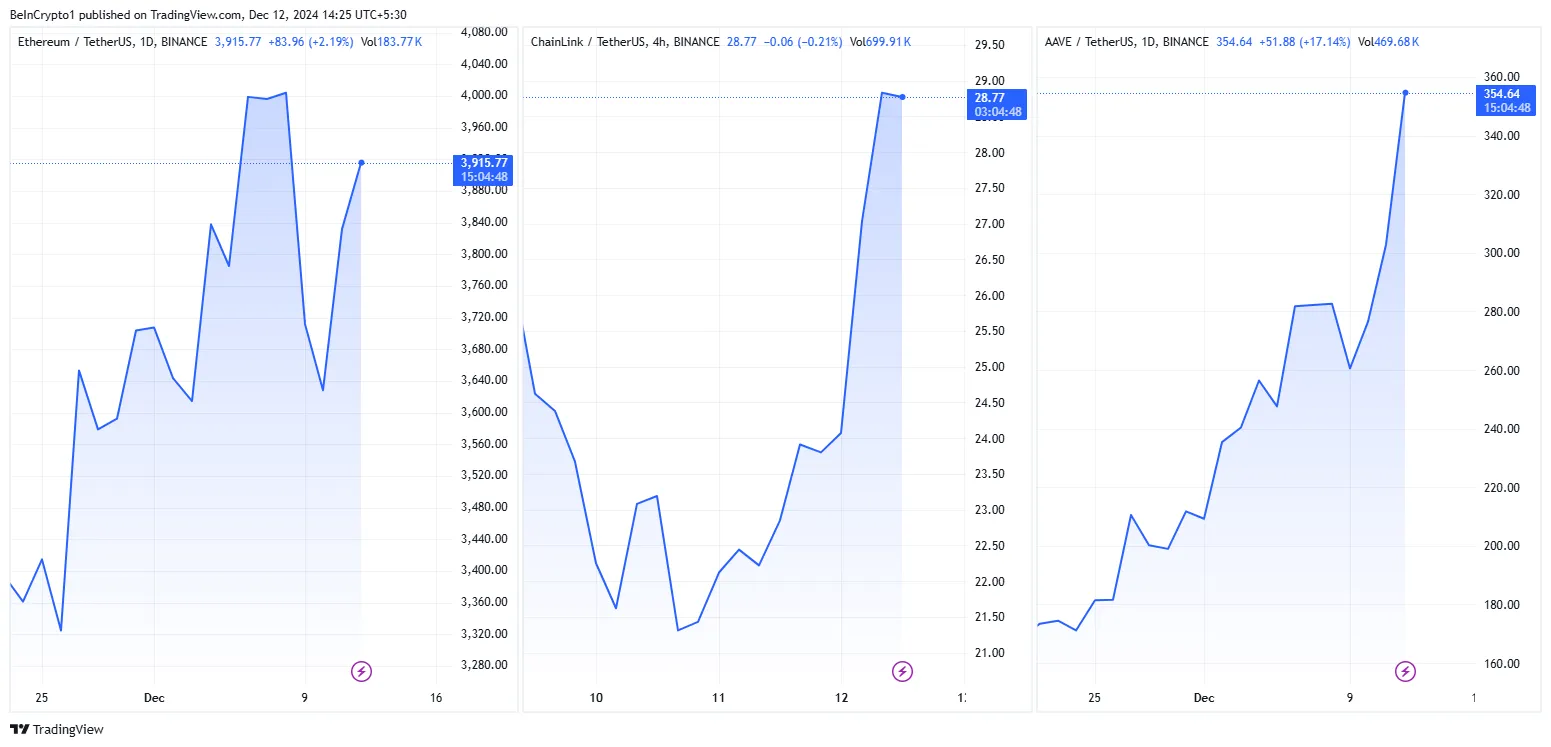Select the ChainLink / TetherUS chart title
Screen dimensions: 1551x747
[x=625, y=42]
